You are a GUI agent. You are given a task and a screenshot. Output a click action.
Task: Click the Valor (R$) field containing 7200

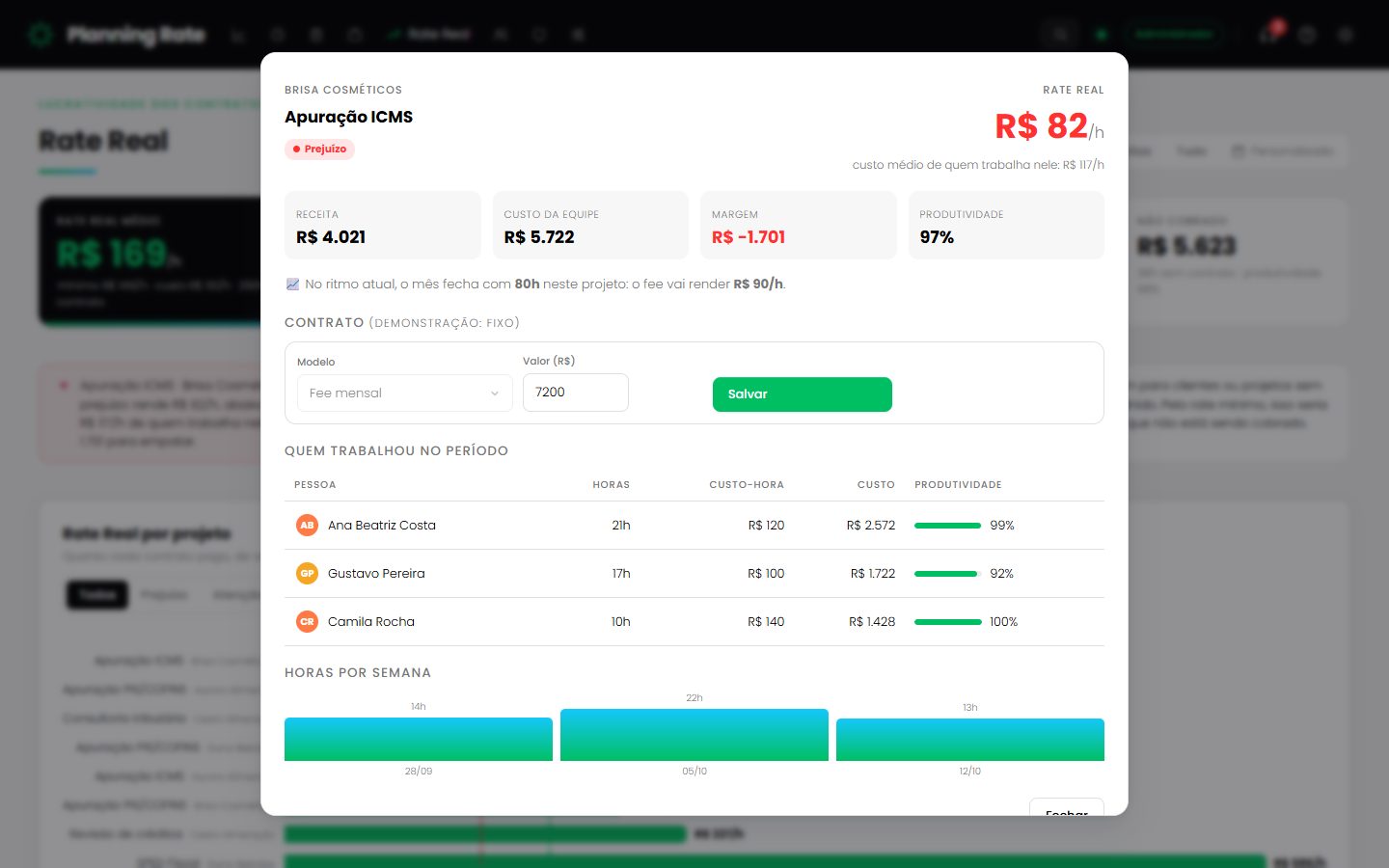pyautogui.click(x=576, y=393)
